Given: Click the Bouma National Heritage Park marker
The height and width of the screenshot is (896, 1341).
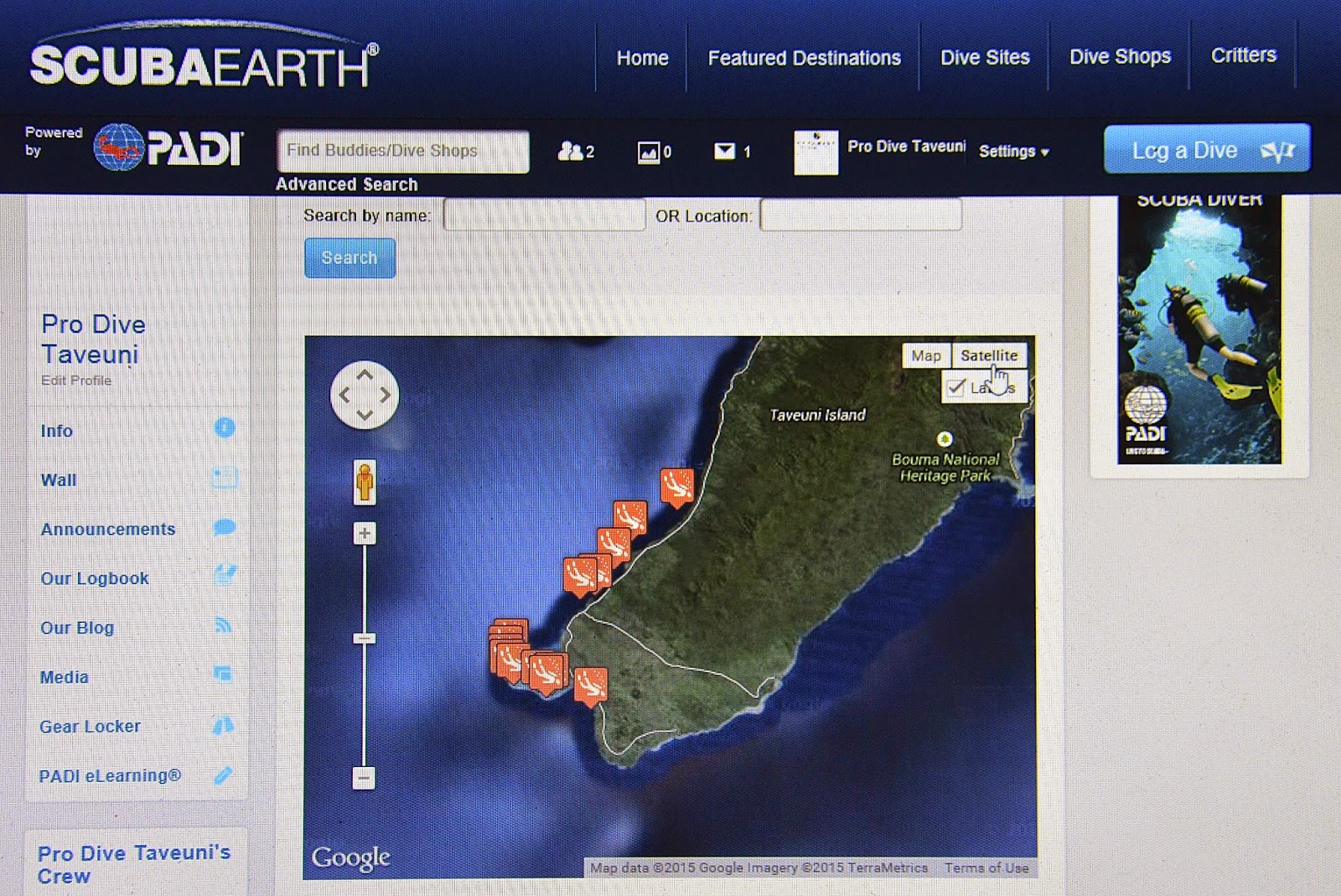Looking at the screenshot, I should click(945, 438).
